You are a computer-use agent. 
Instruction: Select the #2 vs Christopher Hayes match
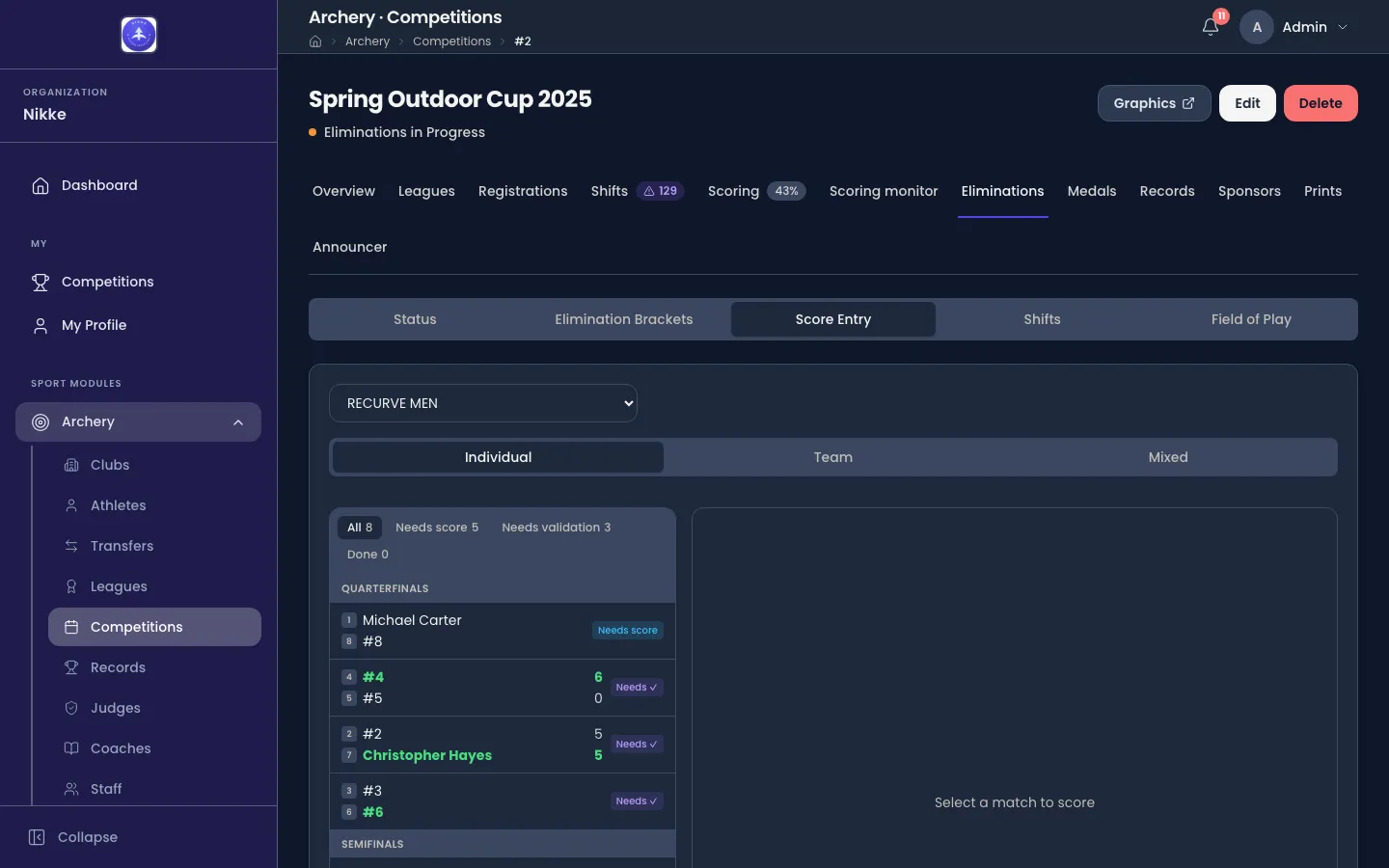[503, 745]
